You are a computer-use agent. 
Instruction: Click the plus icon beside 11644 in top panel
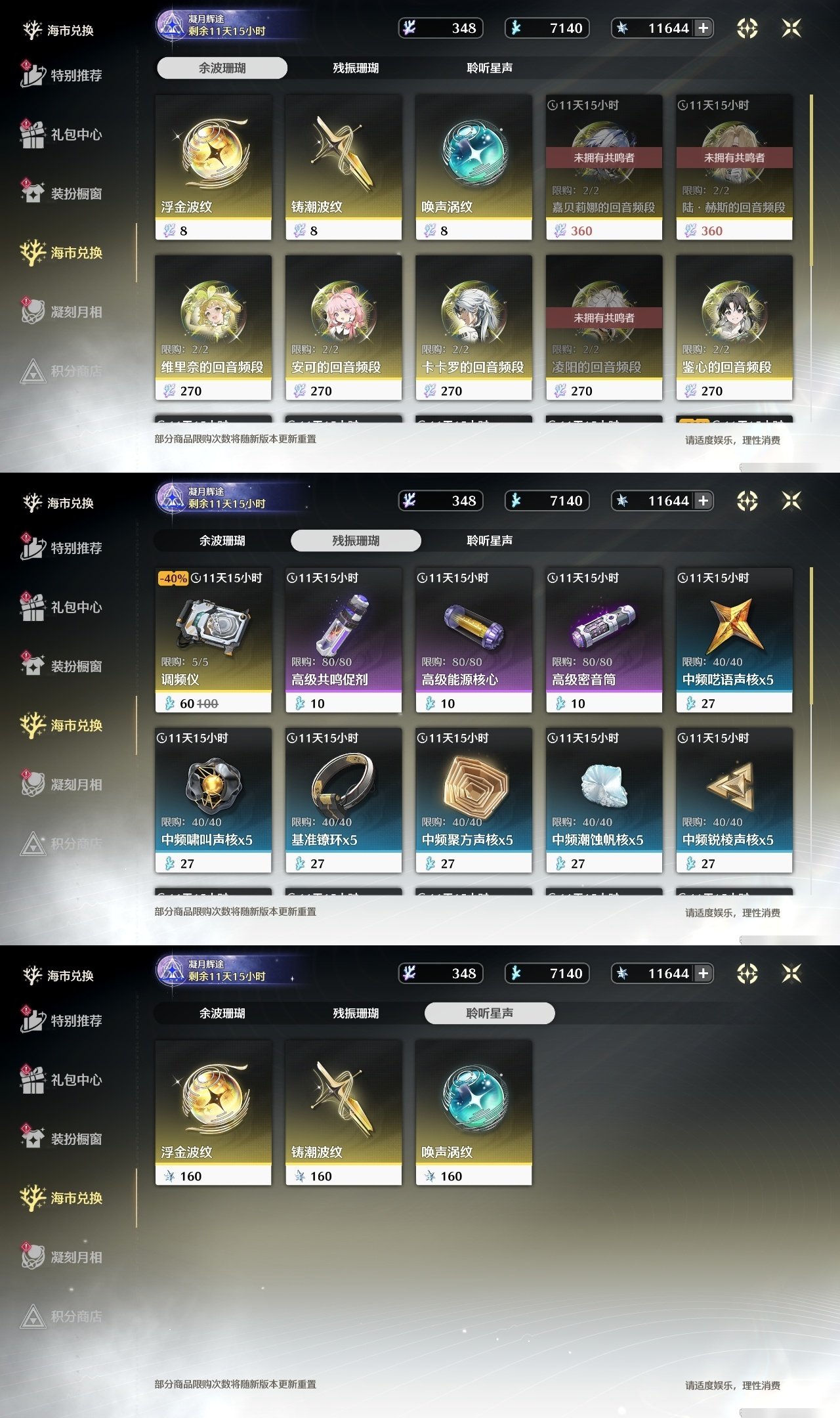point(703,28)
